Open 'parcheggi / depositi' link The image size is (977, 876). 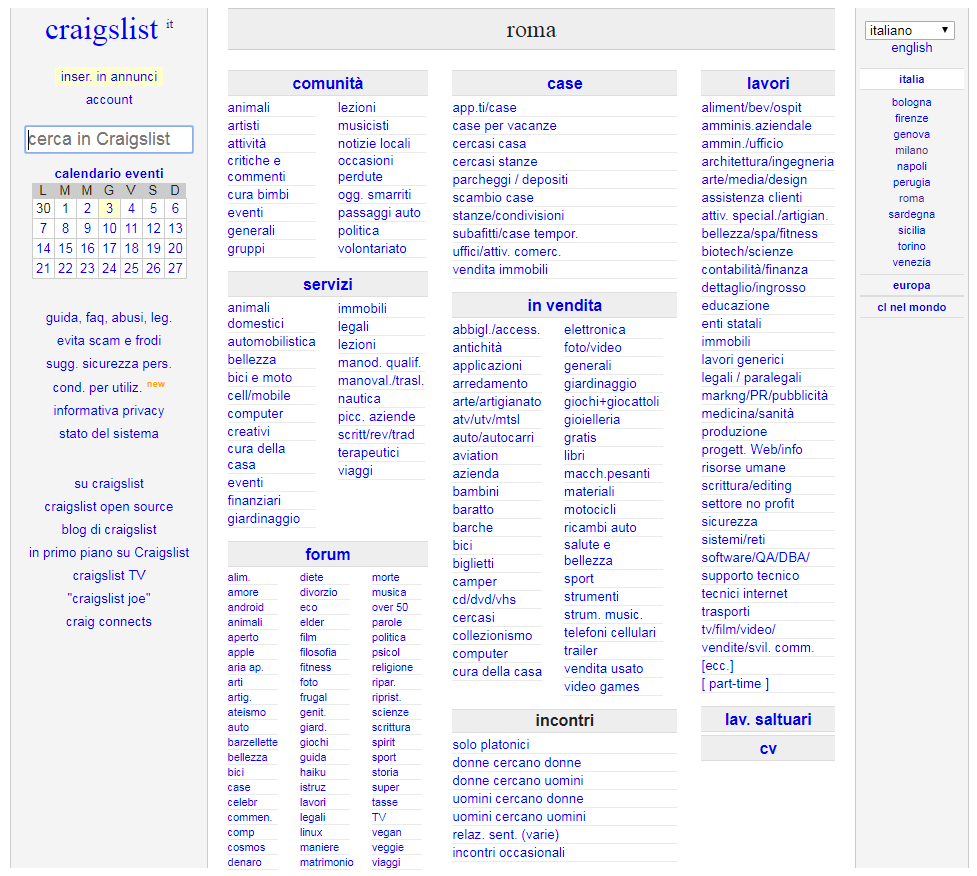[x=510, y=179]
